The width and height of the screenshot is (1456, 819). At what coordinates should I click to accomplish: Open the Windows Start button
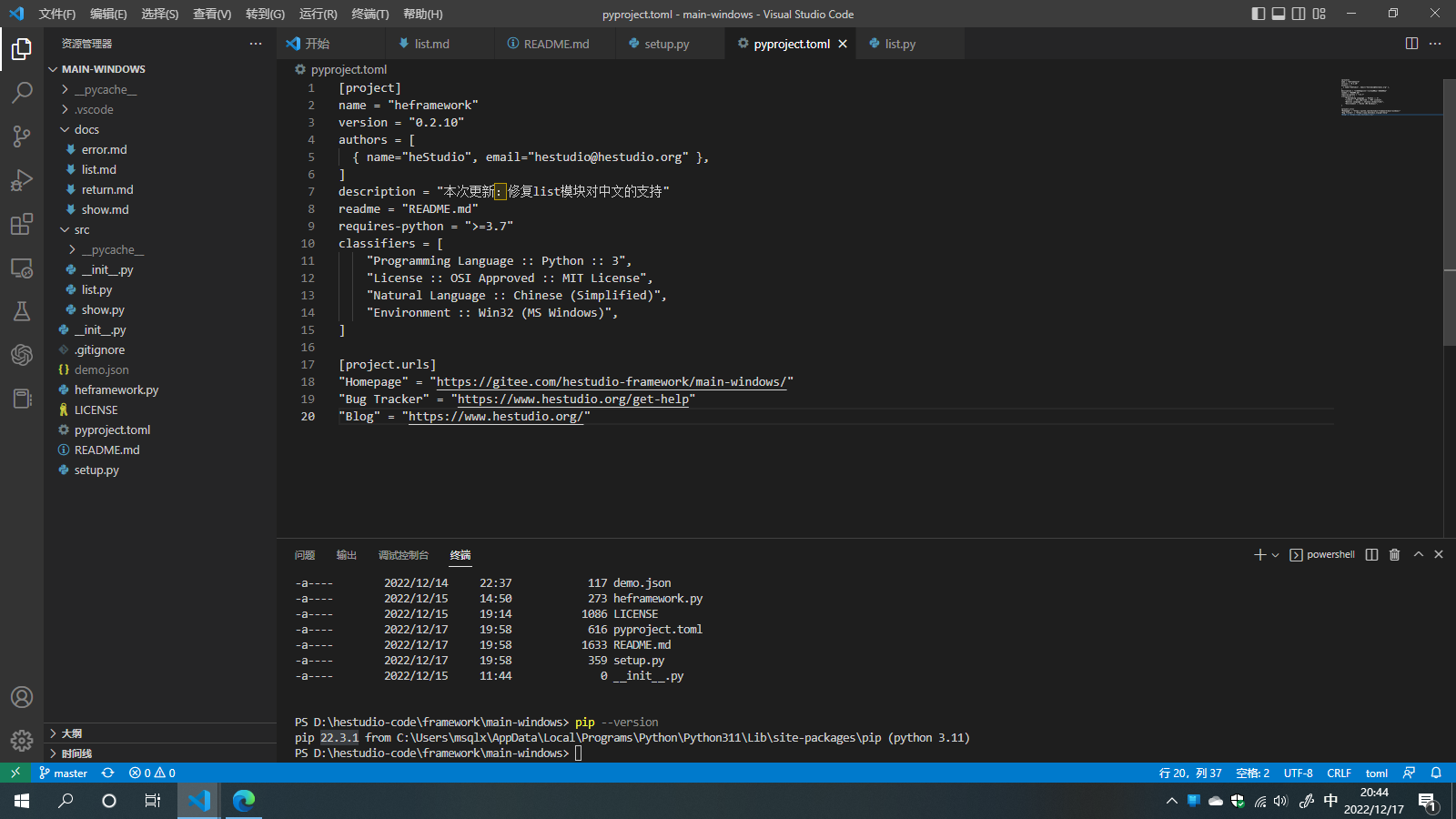[x=22, y=801]
